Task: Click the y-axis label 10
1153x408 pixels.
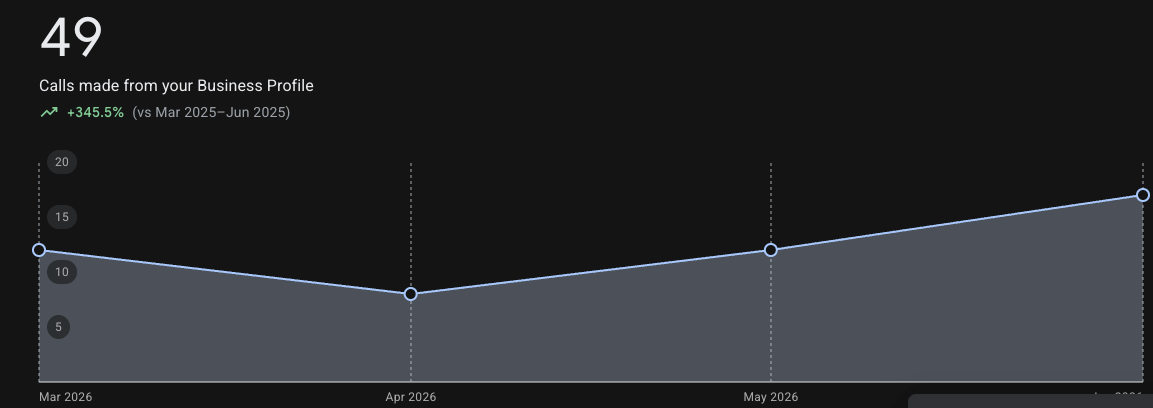Action: pos(62,272)
